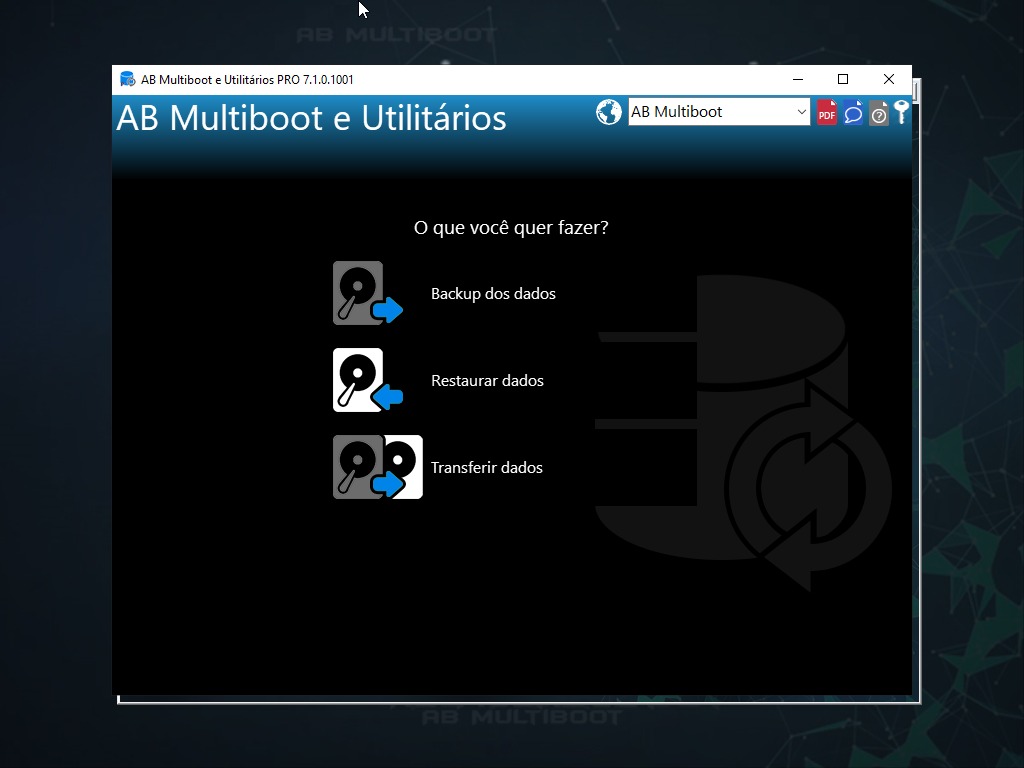This screenshot has height=768, width=1024.
Task: Select the AB Multiboot combo box field
Action: (x=719, y=112)
